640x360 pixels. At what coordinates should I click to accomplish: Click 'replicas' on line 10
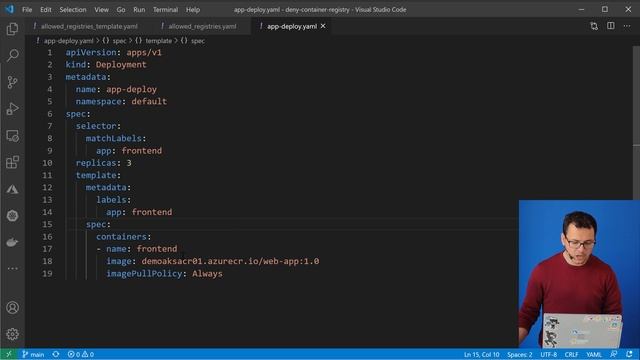click(96, 163)
